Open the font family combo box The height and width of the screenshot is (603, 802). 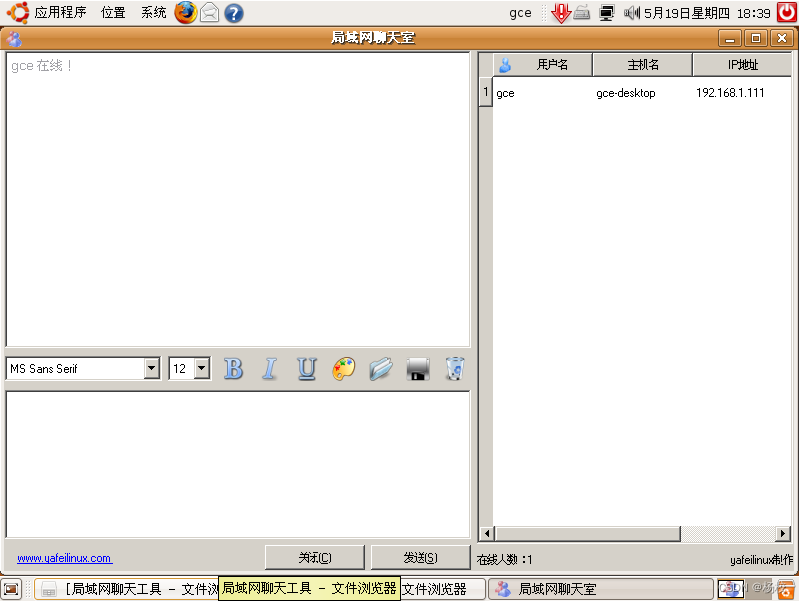[x=83, y=368]
